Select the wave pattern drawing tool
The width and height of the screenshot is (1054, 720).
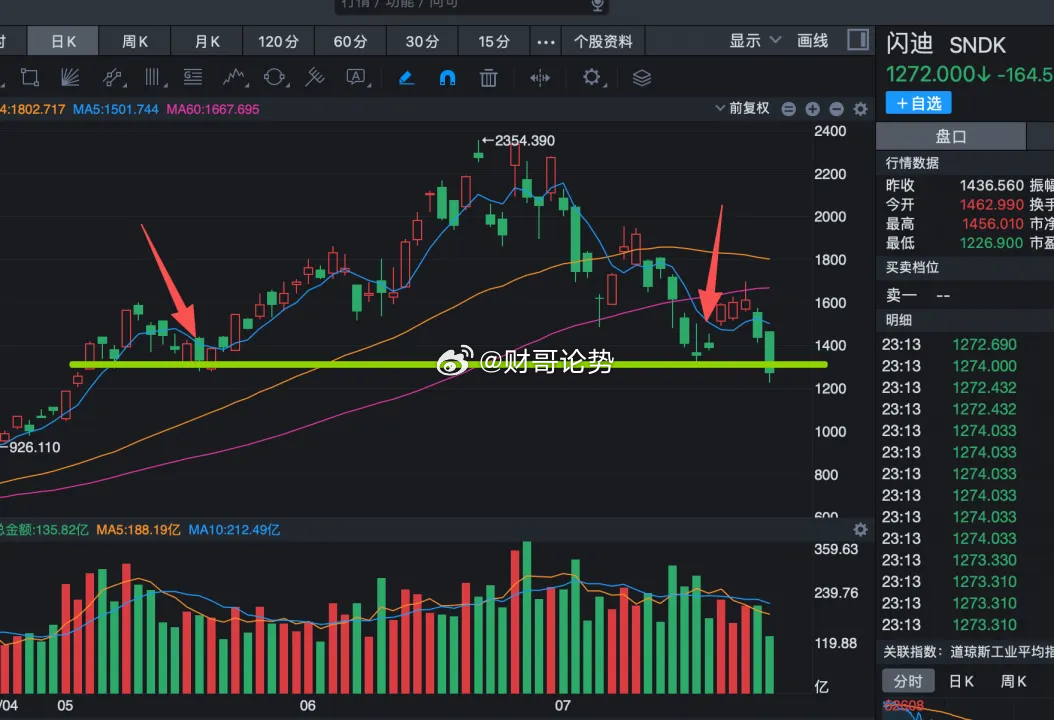(x=234, y=77)
